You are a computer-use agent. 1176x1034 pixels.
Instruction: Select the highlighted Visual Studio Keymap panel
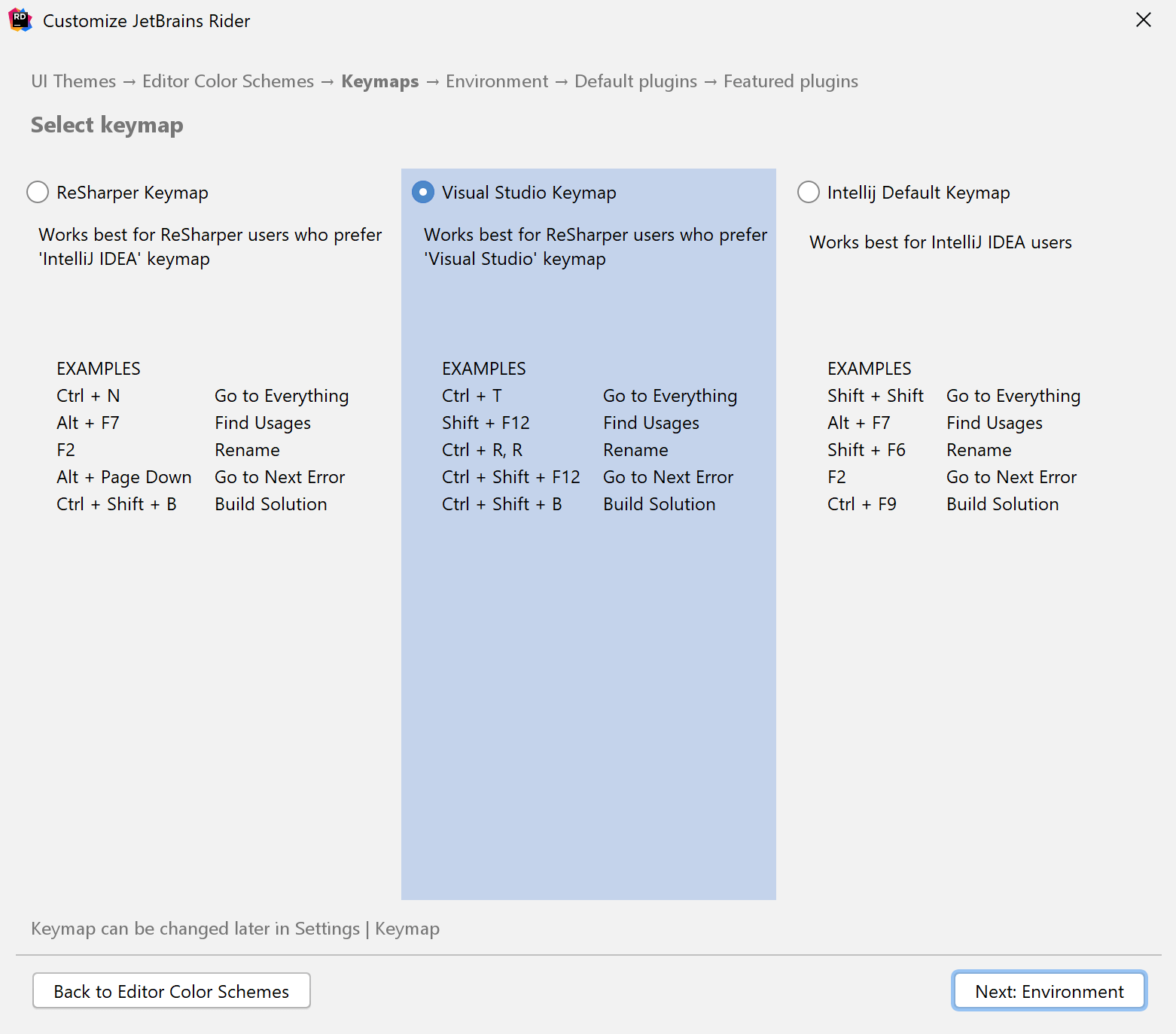(x=588, y=677)
